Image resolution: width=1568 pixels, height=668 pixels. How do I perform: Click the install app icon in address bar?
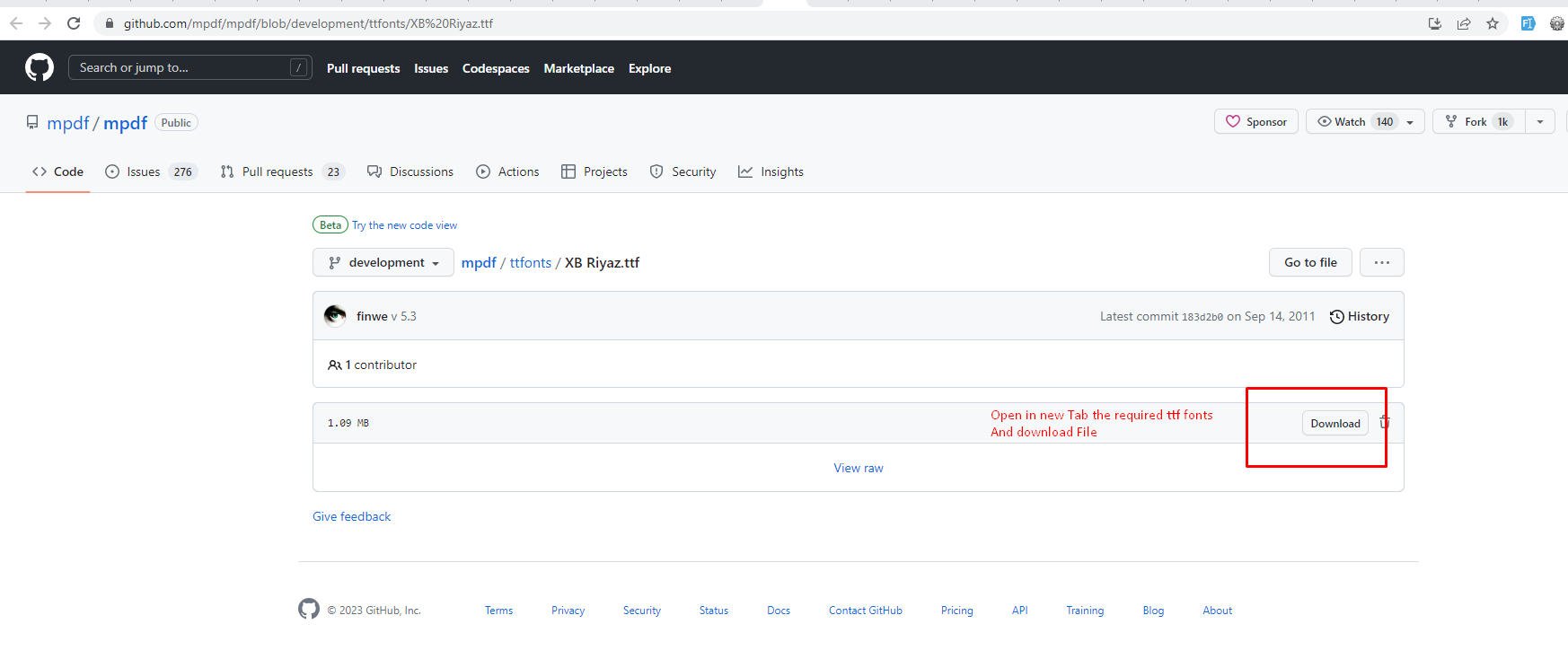tap(1435, 23)
